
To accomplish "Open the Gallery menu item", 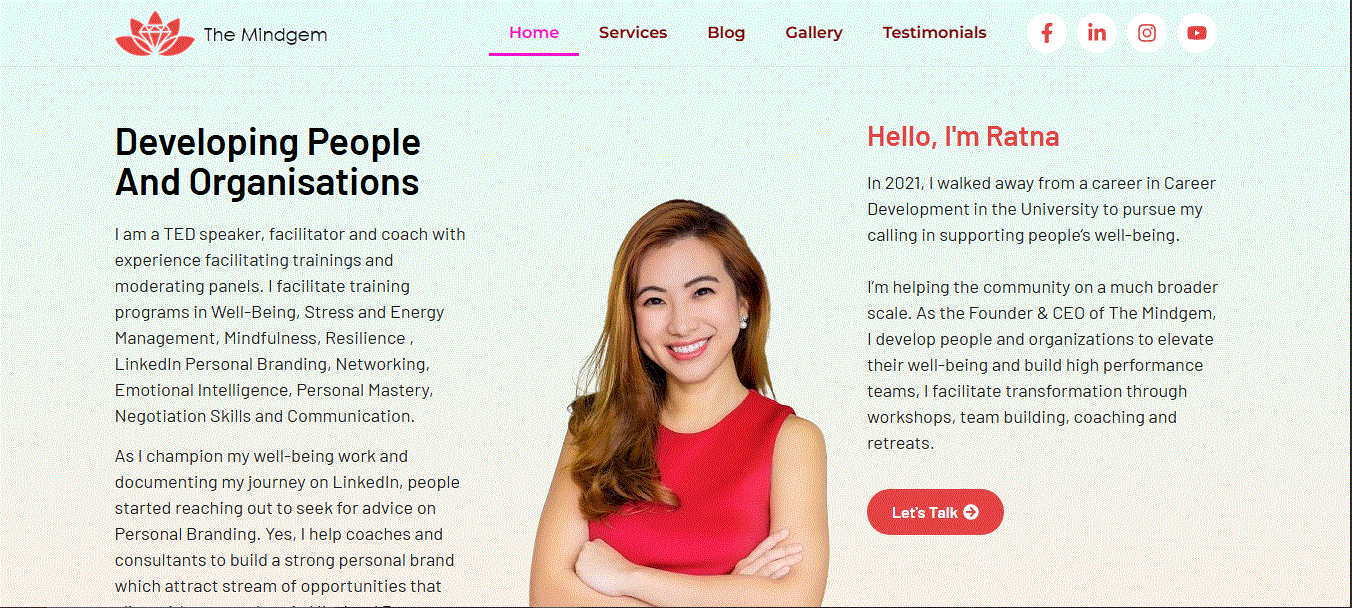I will [x=814, y=32].
